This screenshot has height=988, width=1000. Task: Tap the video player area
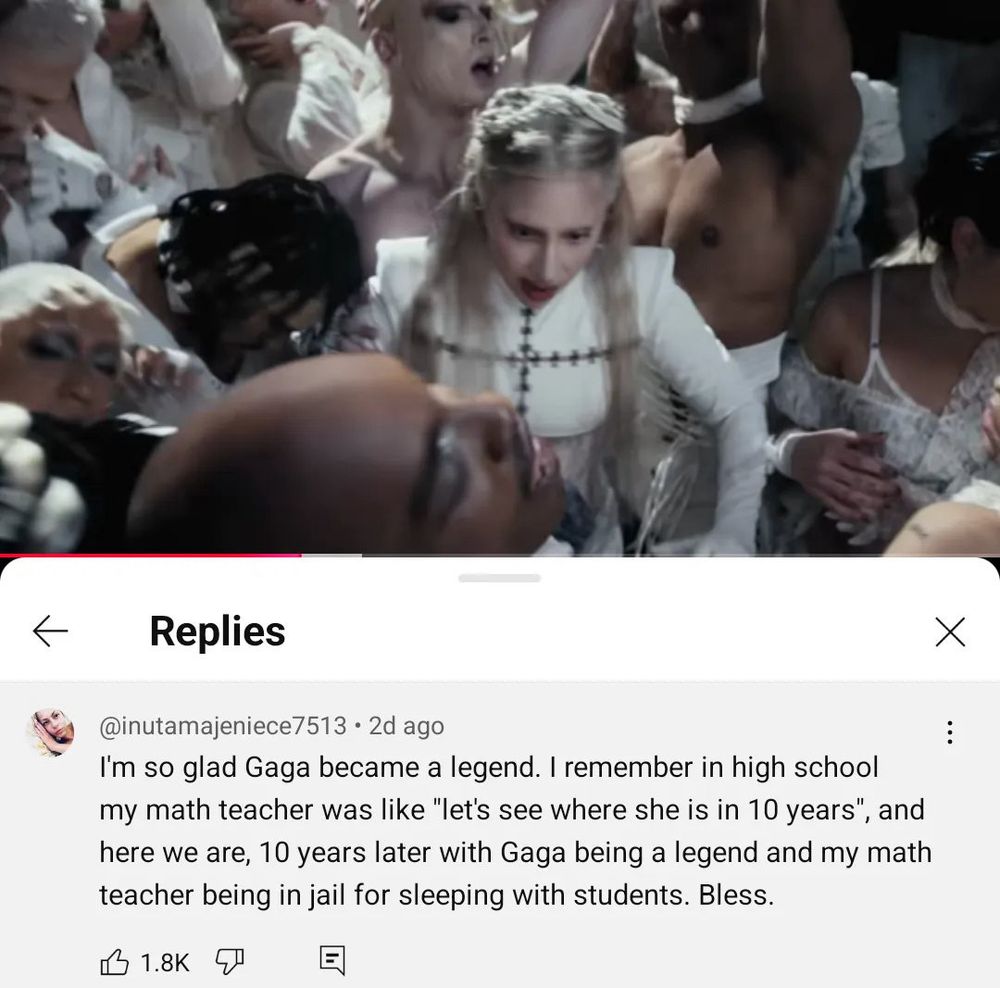click(500, 277)
